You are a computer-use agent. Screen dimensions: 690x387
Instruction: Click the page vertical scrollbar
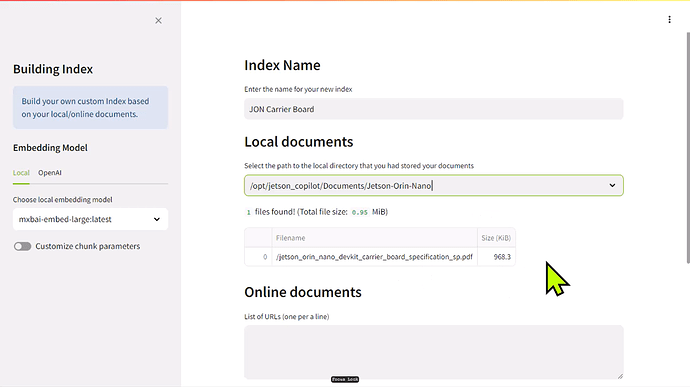[687, 147]
